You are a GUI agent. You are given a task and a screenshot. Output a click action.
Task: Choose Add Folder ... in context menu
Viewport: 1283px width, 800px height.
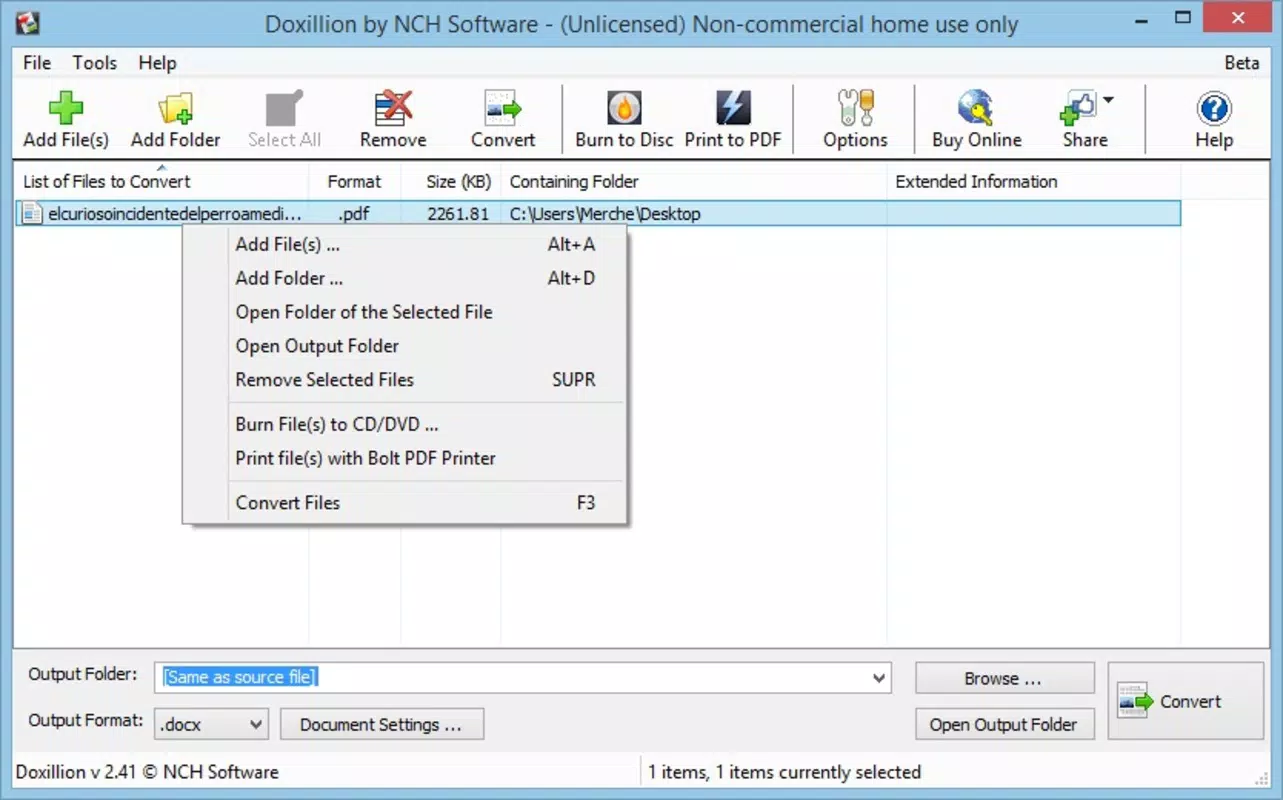(x=405, y=278)
